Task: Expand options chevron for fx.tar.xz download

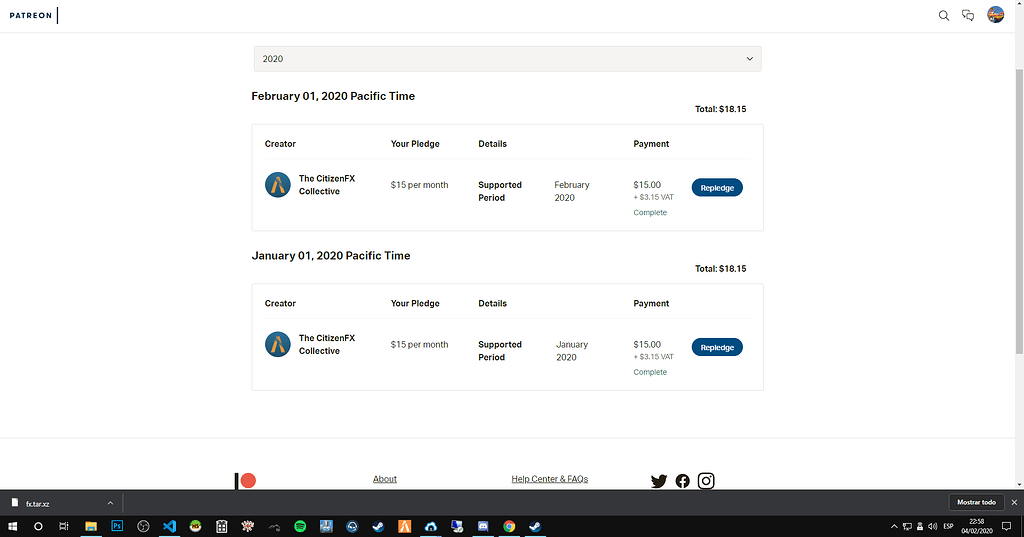Action: (110, 503)
